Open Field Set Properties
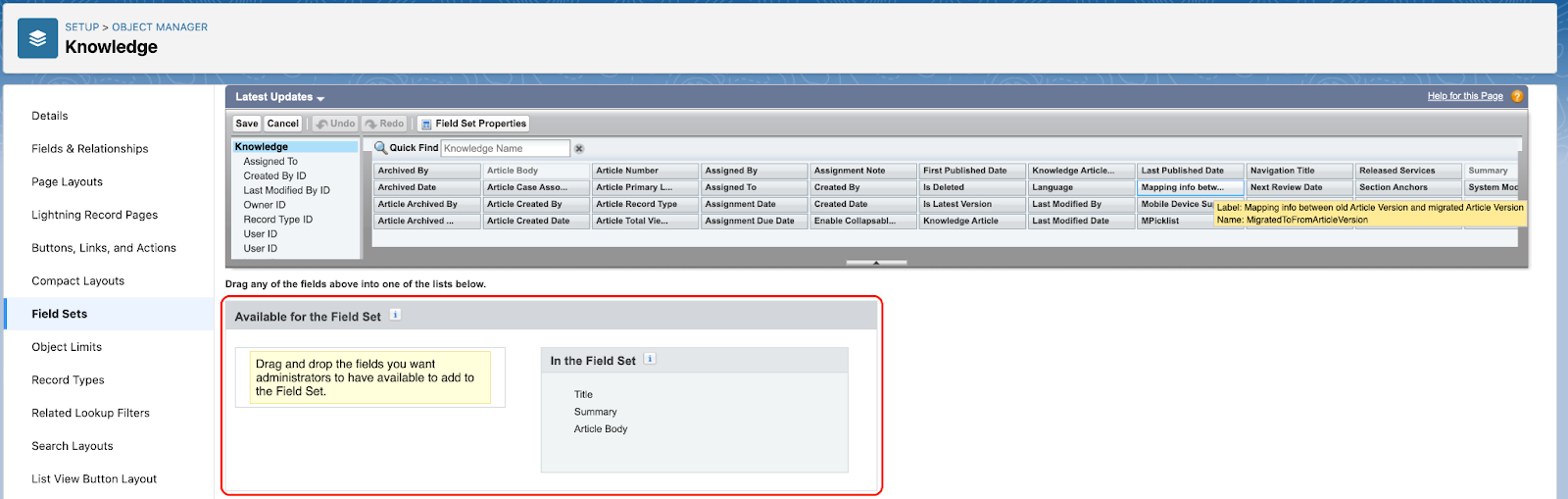The width and height of the screenshot is (1568, 499). point(473,124)
